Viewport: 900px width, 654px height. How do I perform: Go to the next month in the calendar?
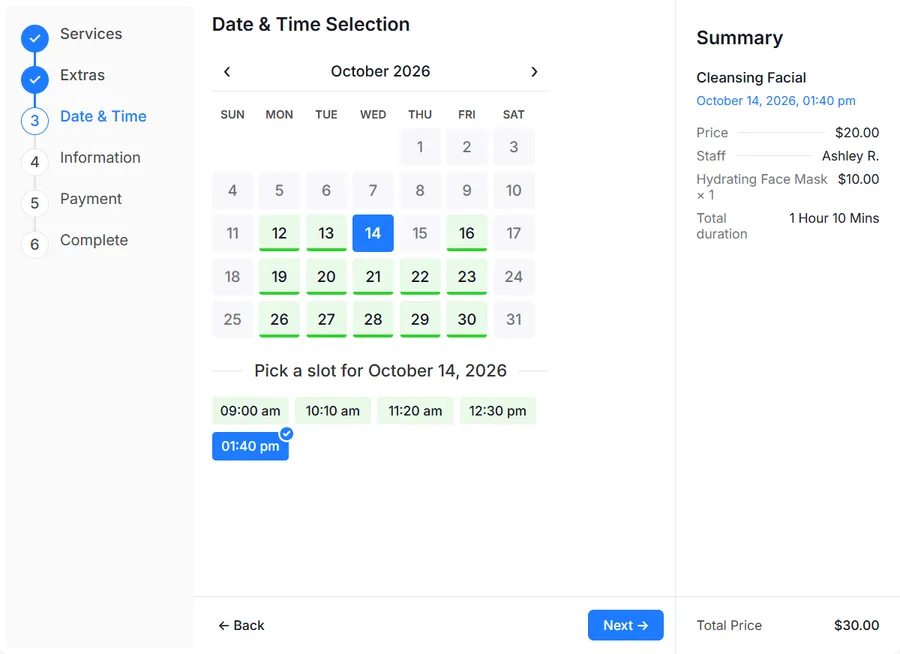[x=534, y=72]
